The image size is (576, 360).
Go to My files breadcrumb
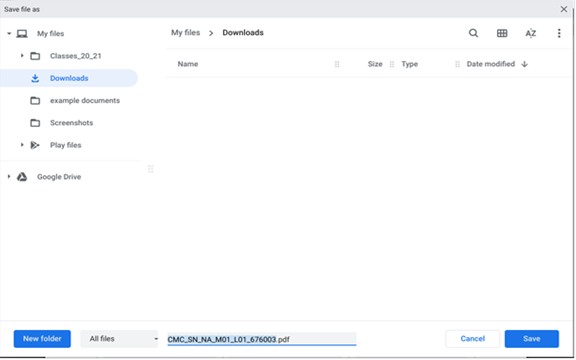point(186,33)
